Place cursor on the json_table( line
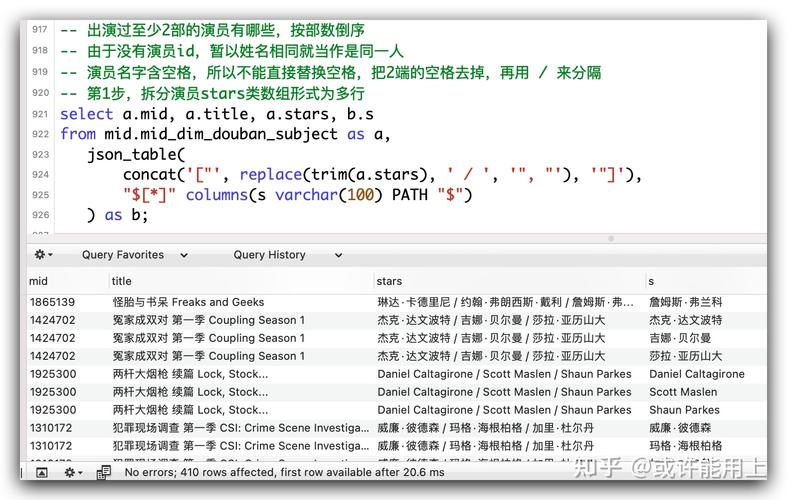Screen dimensions: 787x500 (x=136, y=155)
